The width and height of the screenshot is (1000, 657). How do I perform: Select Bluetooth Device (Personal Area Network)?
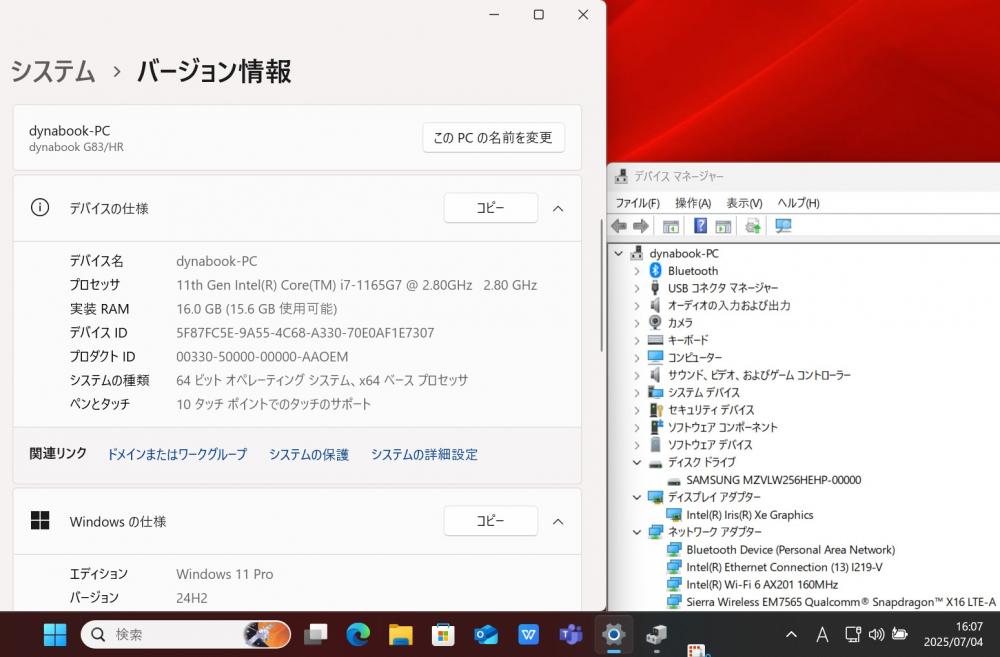790,550
